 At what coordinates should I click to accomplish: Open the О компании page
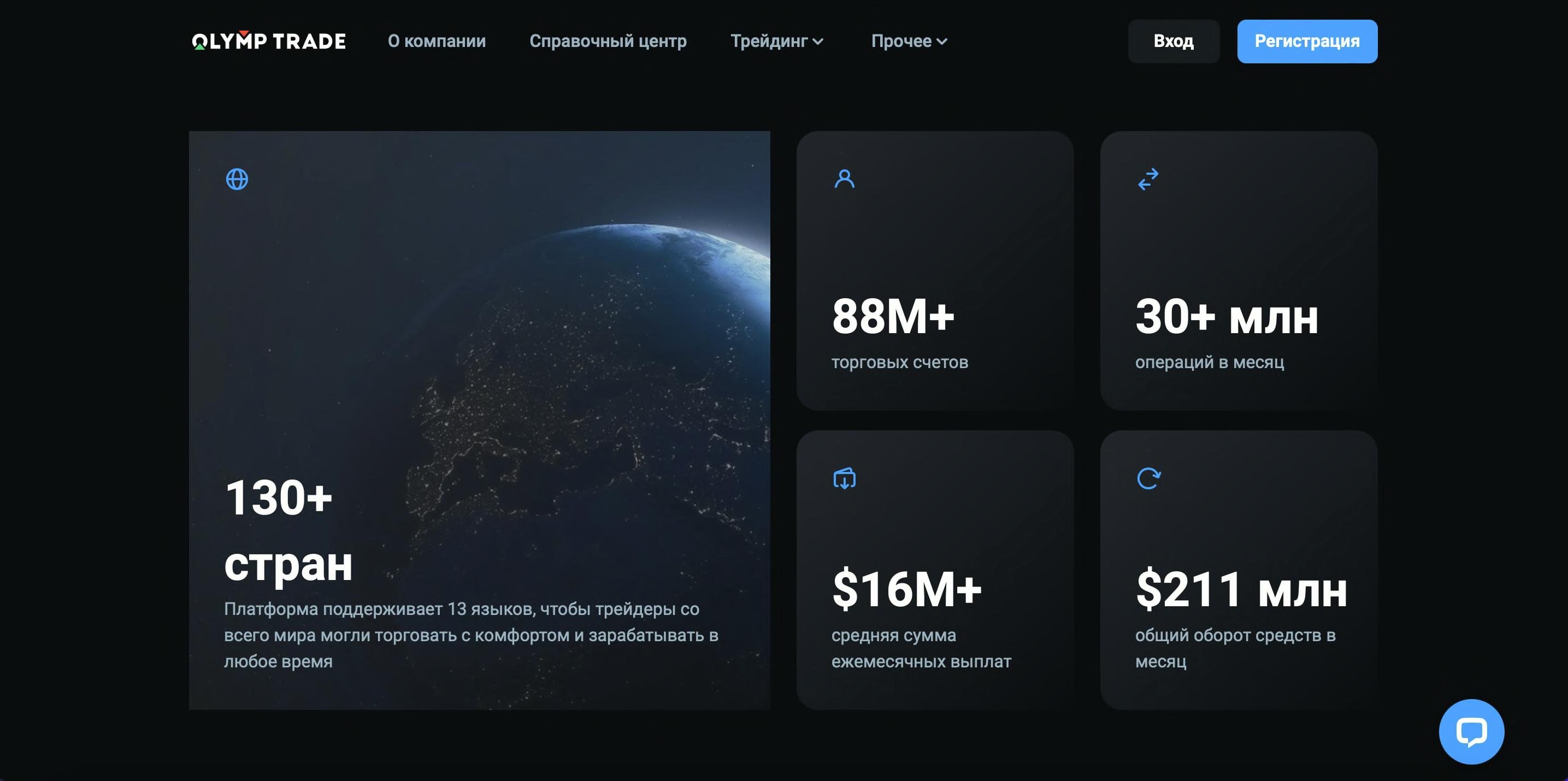tap(437, 41)
